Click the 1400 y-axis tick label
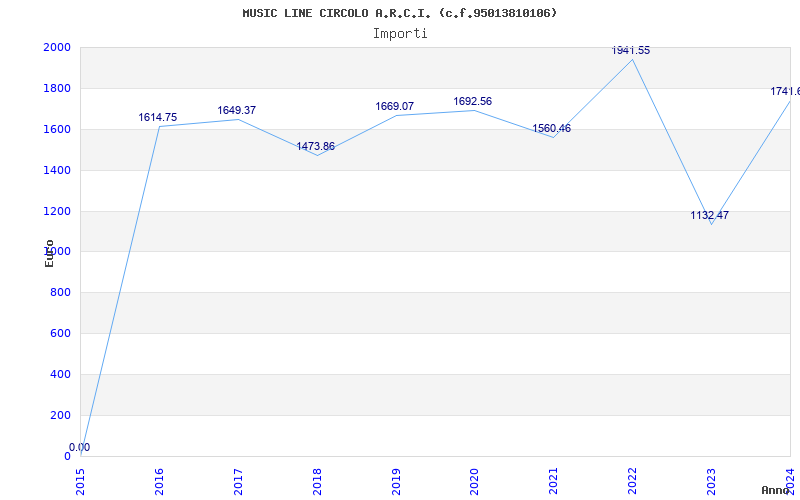The width and height of the screenshot is (800, 500). click(x=57, y=170)
